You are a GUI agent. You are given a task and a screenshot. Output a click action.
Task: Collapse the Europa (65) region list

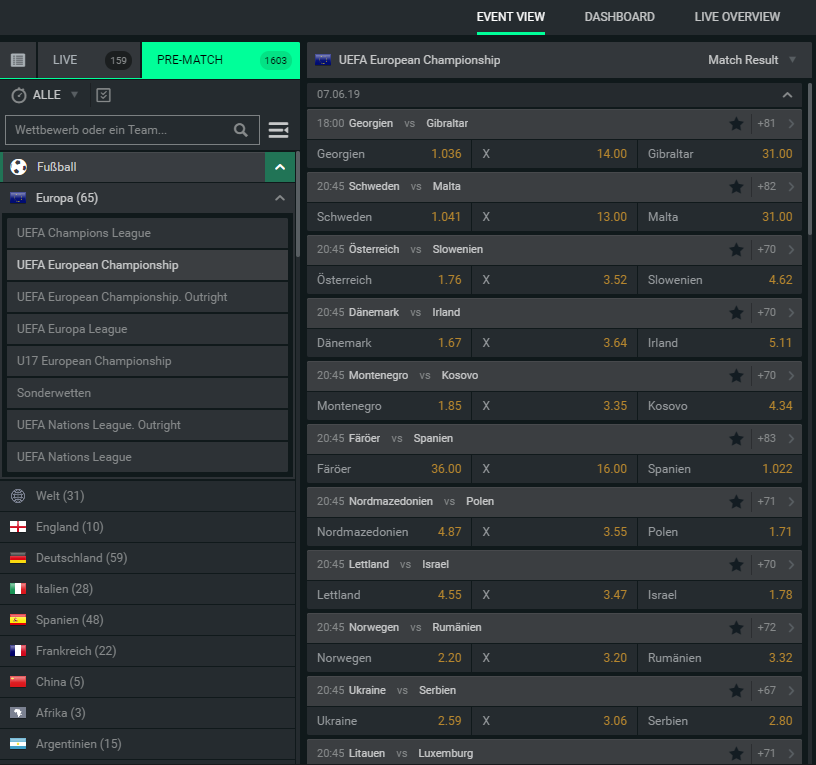[280, 198]
